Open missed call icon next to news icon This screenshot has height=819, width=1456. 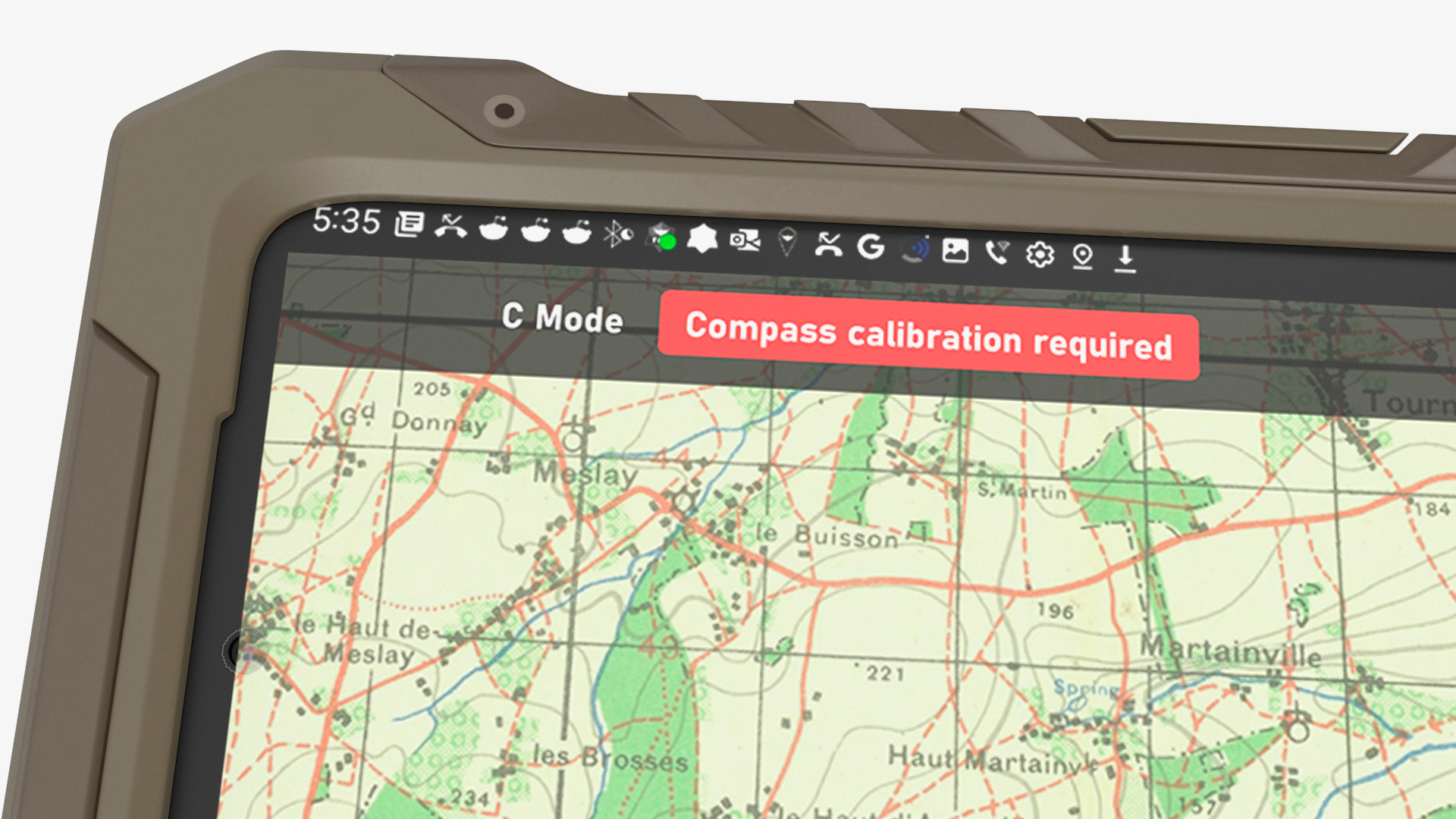point(450,225)
